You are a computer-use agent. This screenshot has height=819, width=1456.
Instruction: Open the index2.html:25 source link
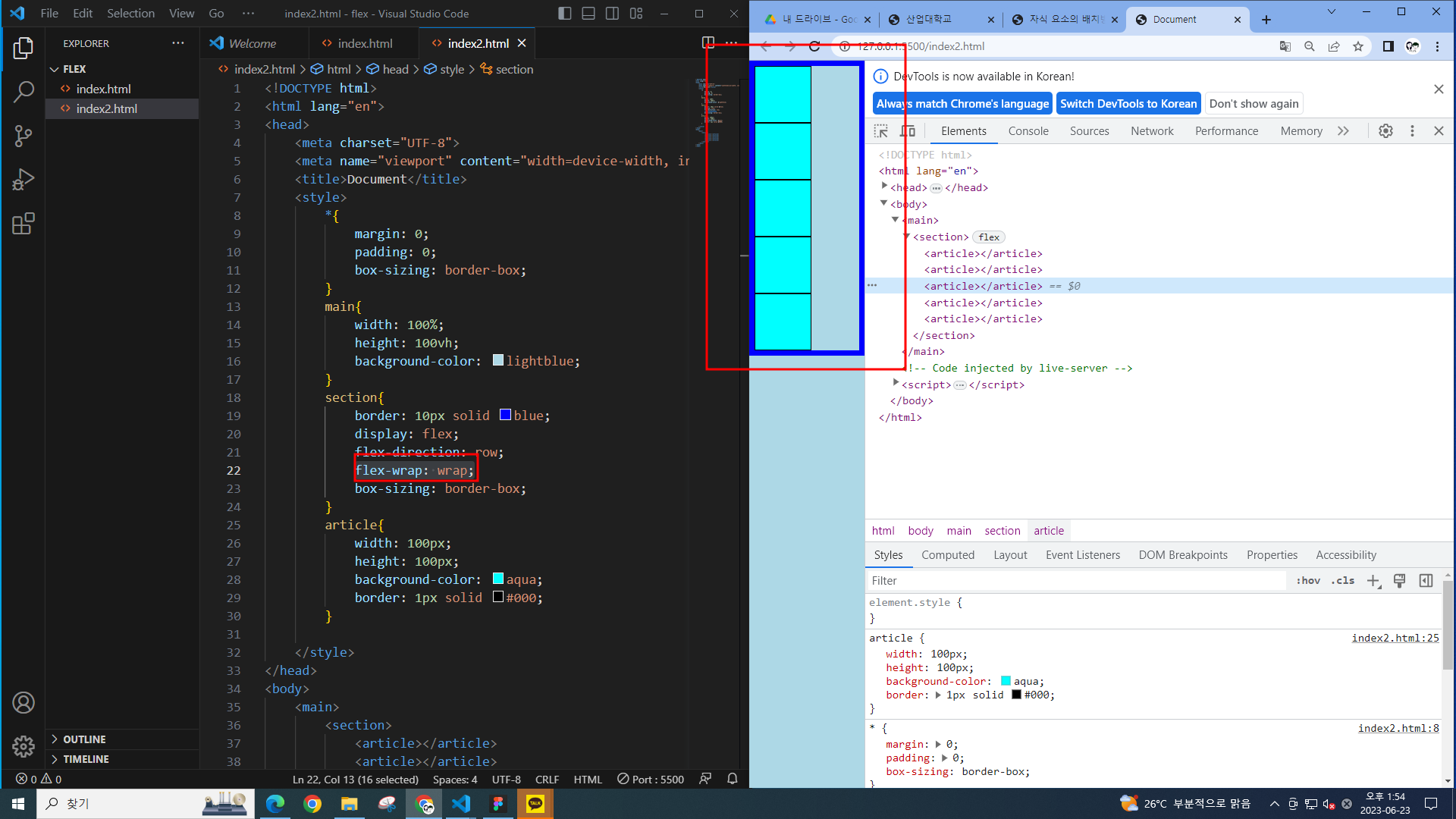click(1395, 639)
